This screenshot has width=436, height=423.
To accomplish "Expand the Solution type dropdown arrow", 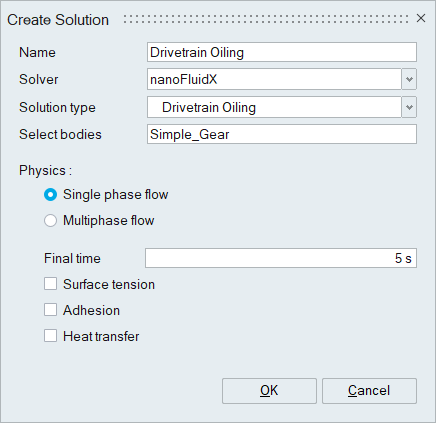I will pos(409,107).
